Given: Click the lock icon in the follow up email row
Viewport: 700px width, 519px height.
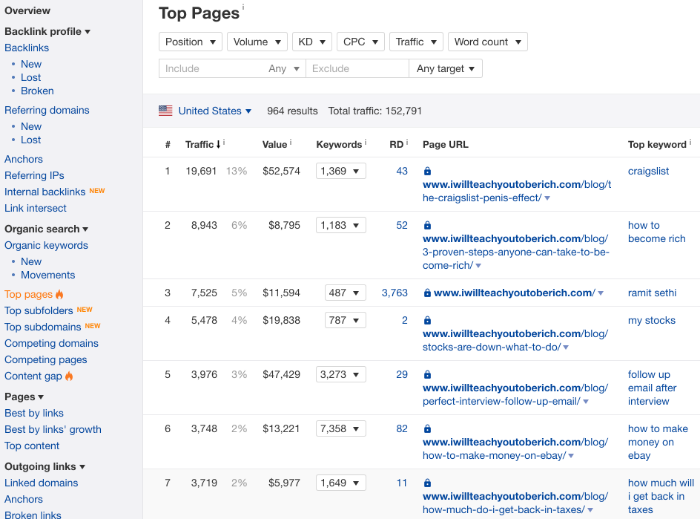Looking at the screenshot, I should (427, 374).
